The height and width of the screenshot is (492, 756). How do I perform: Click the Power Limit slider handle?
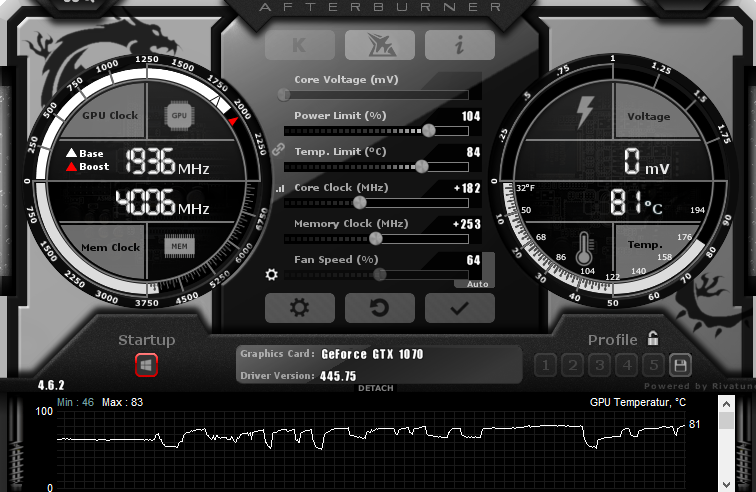point(429,130)
